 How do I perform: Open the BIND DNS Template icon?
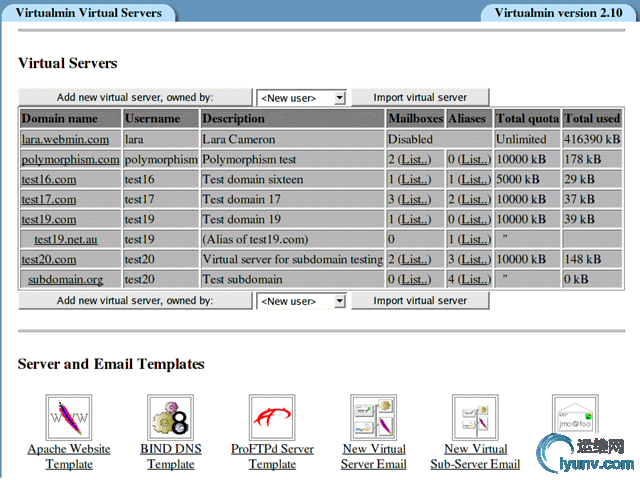point(170,417)
